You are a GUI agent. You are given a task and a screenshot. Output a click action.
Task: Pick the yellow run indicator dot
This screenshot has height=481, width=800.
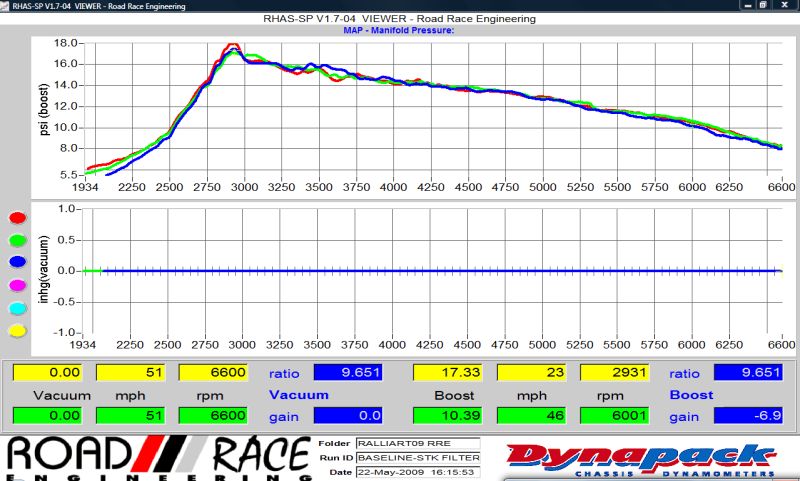coord(15,331)
